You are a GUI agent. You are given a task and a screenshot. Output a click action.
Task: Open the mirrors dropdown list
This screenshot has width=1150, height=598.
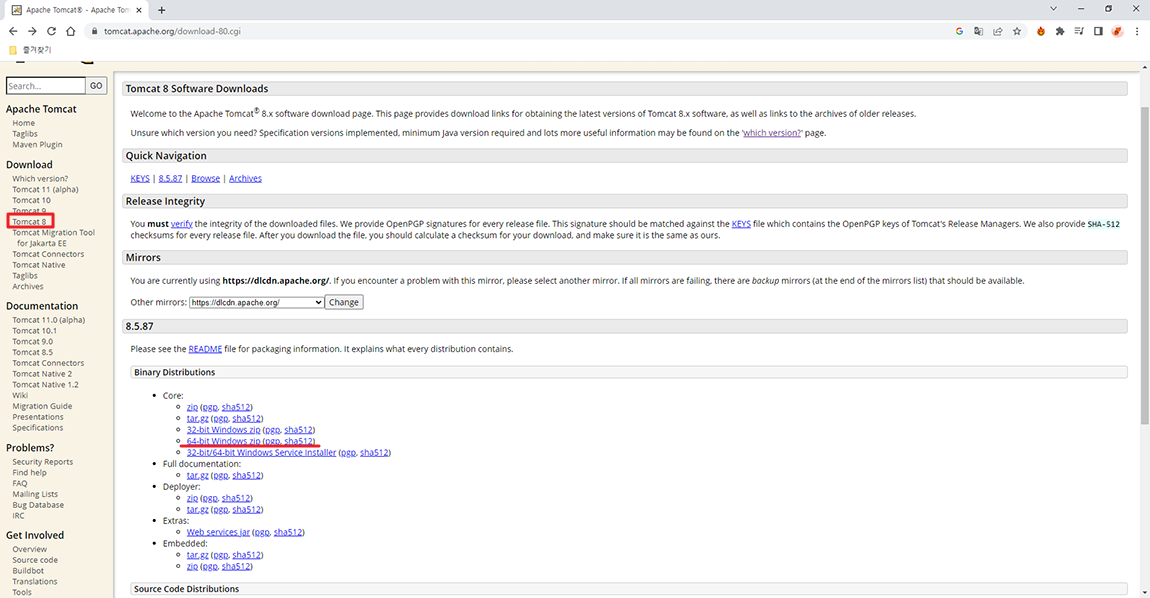click(256, 302)
